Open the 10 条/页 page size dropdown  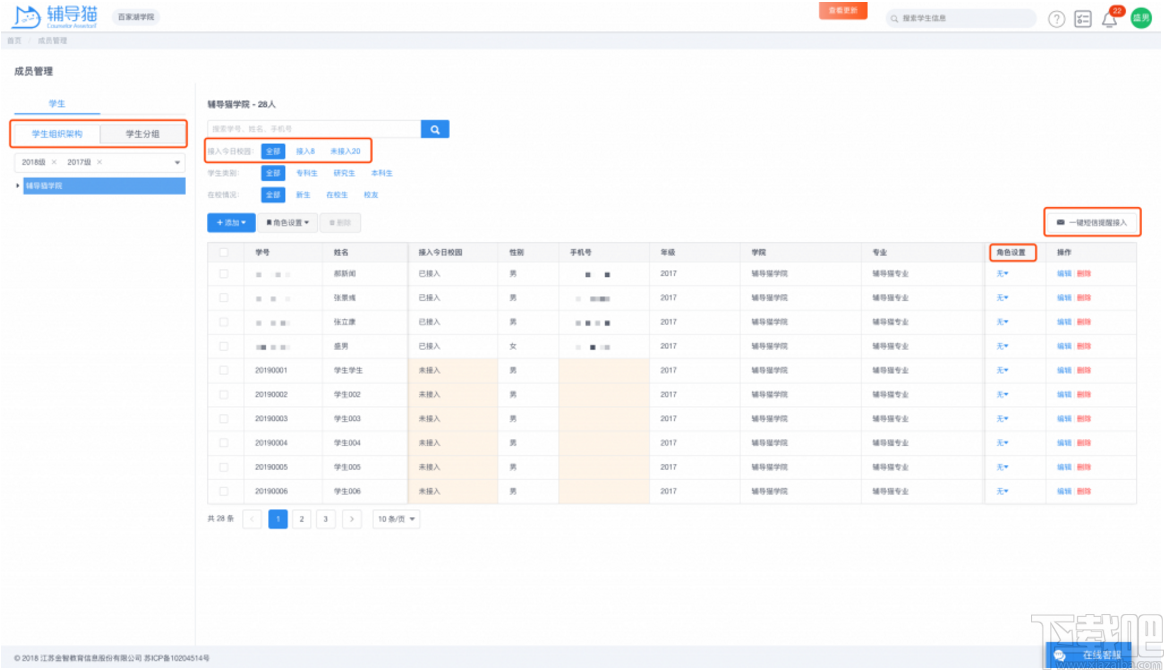(396, 519)
